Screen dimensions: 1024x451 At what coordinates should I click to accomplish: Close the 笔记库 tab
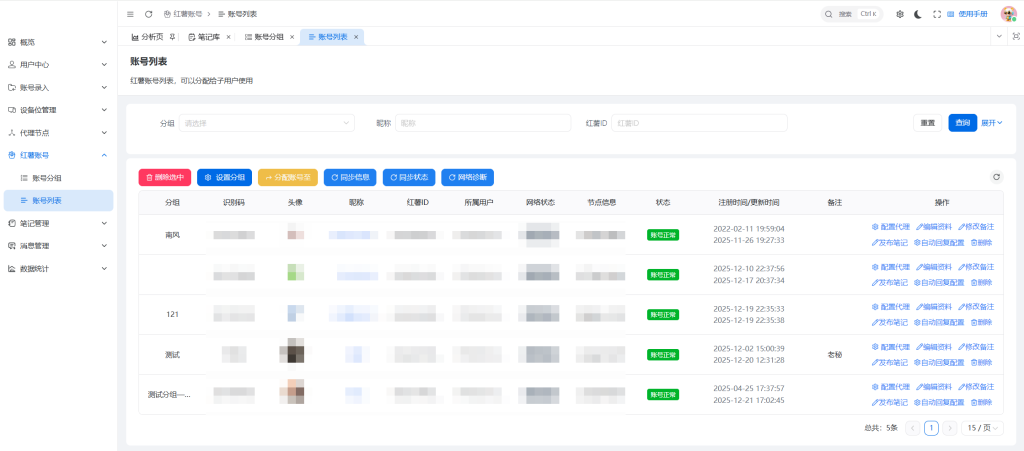229,37
